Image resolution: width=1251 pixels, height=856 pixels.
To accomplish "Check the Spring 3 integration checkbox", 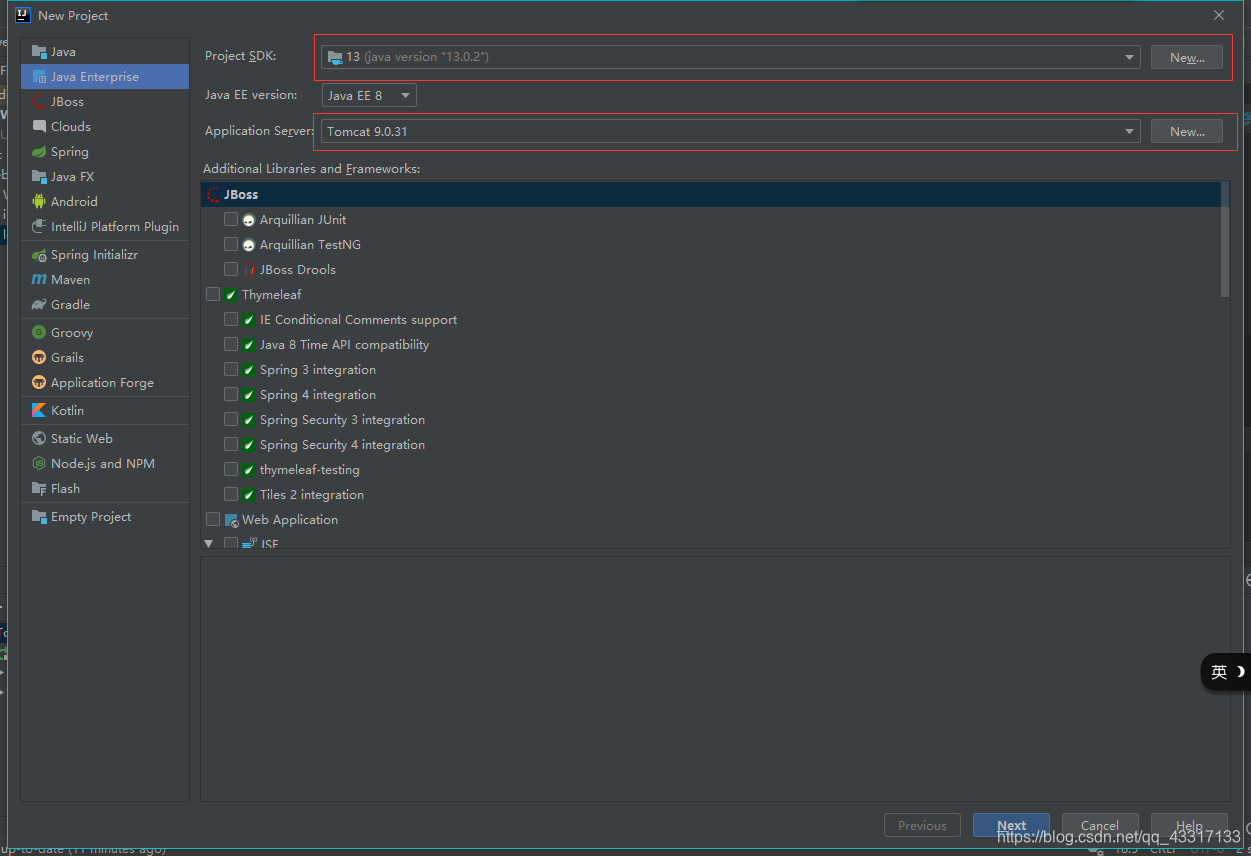I will 231,369.
